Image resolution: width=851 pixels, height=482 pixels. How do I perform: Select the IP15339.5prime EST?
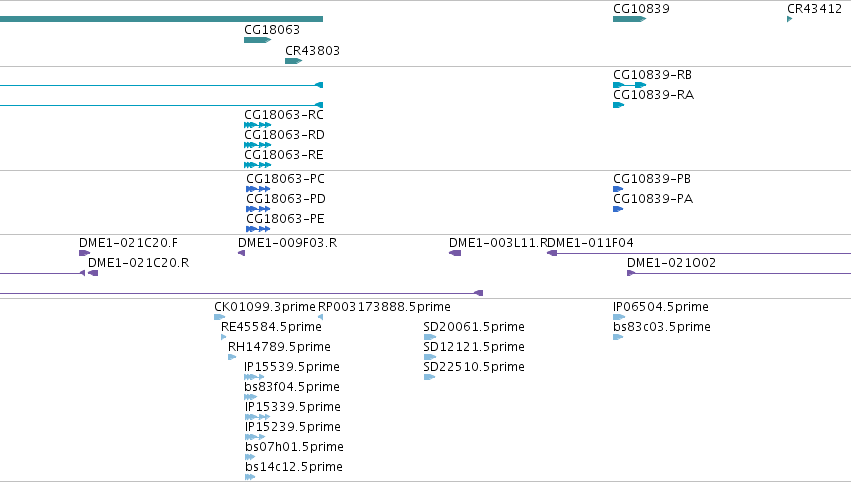click(x=257, y=417)
